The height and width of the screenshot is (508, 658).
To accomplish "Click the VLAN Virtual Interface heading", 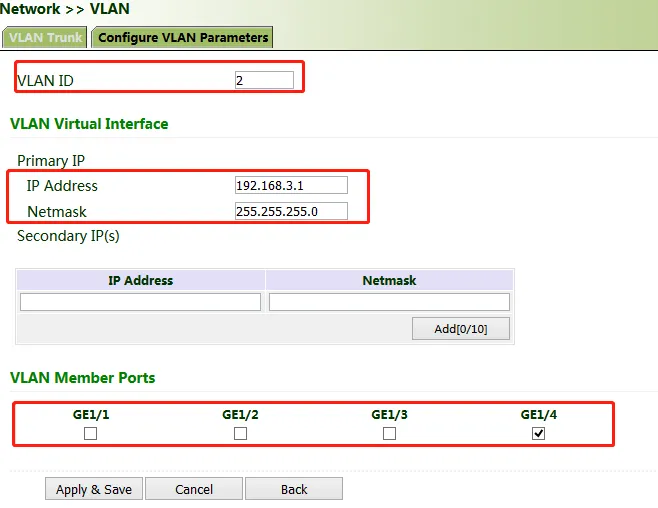I will (x=89, y=124).
